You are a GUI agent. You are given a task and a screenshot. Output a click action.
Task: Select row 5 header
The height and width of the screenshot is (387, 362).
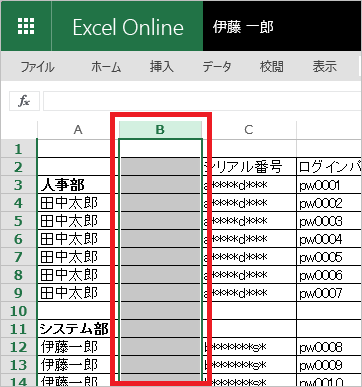18,221
